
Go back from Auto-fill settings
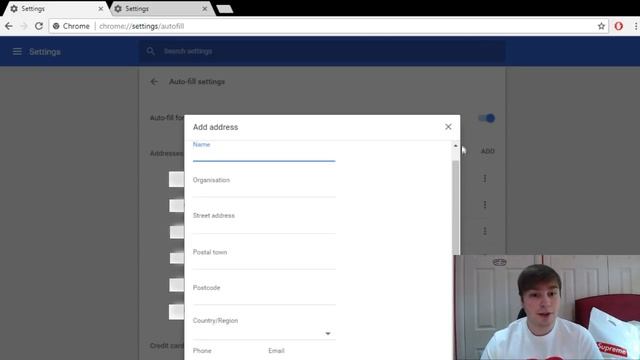coord(154,82)
